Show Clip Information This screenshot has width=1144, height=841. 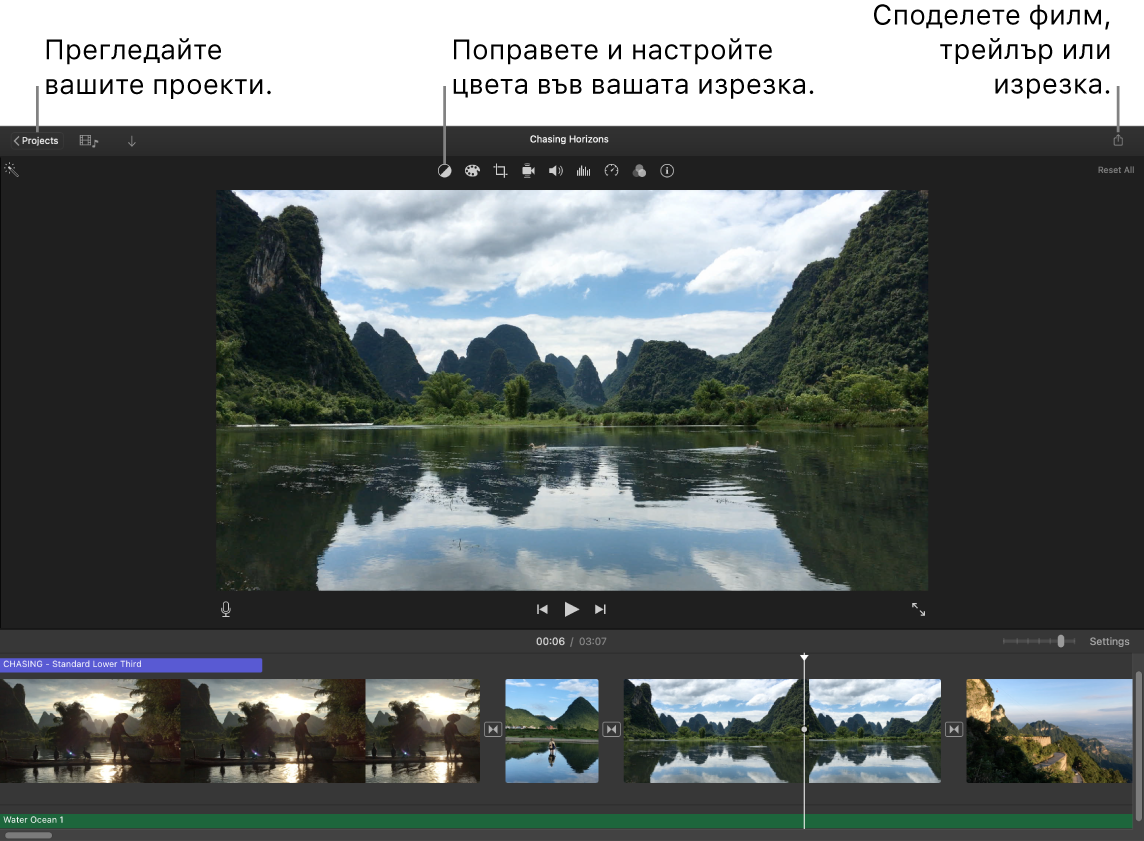tap(667, 170)
